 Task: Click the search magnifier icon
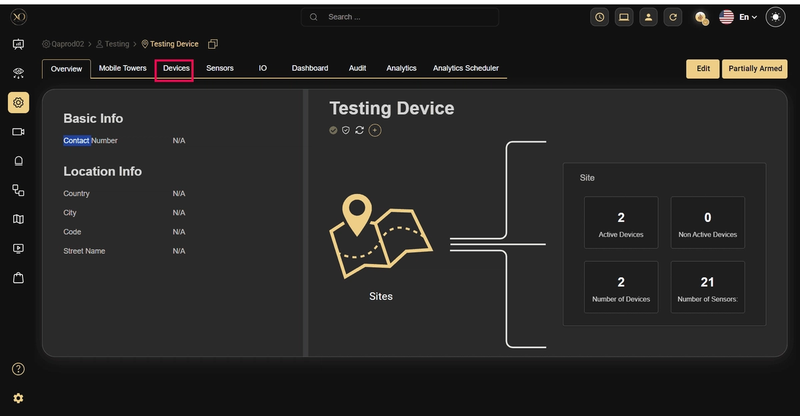(x=314, y=17)
